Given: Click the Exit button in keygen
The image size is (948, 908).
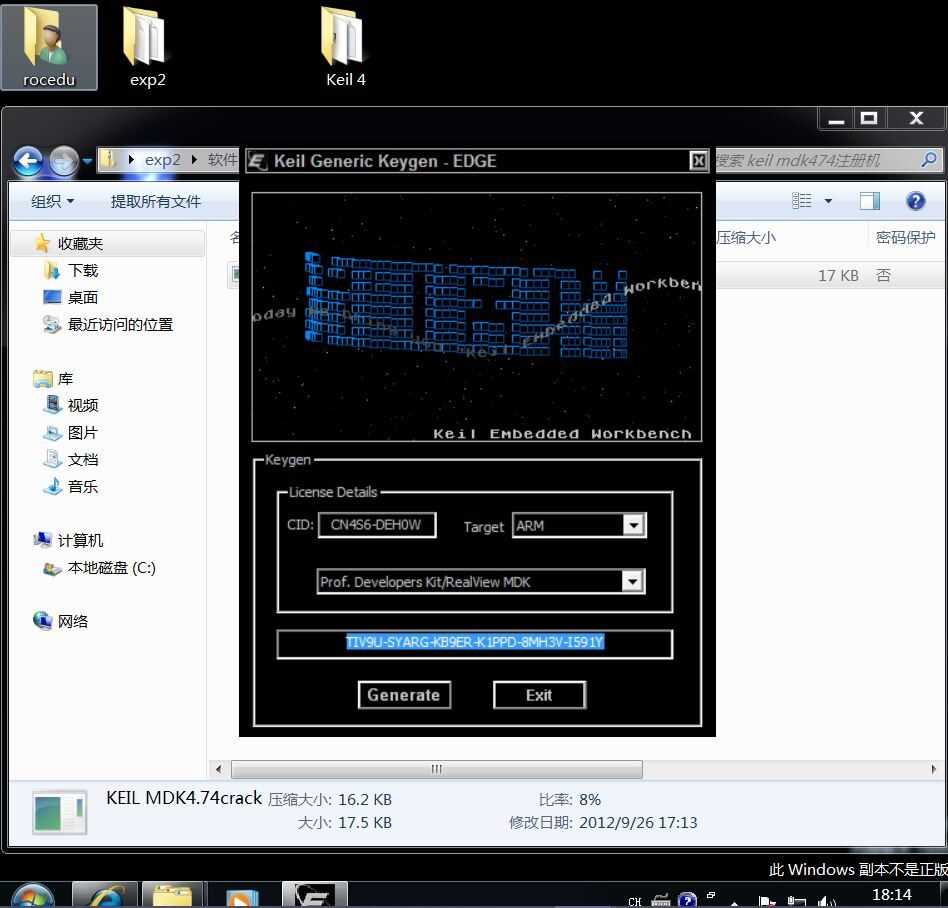Looking at the screenshot, I should coord(539,695).
